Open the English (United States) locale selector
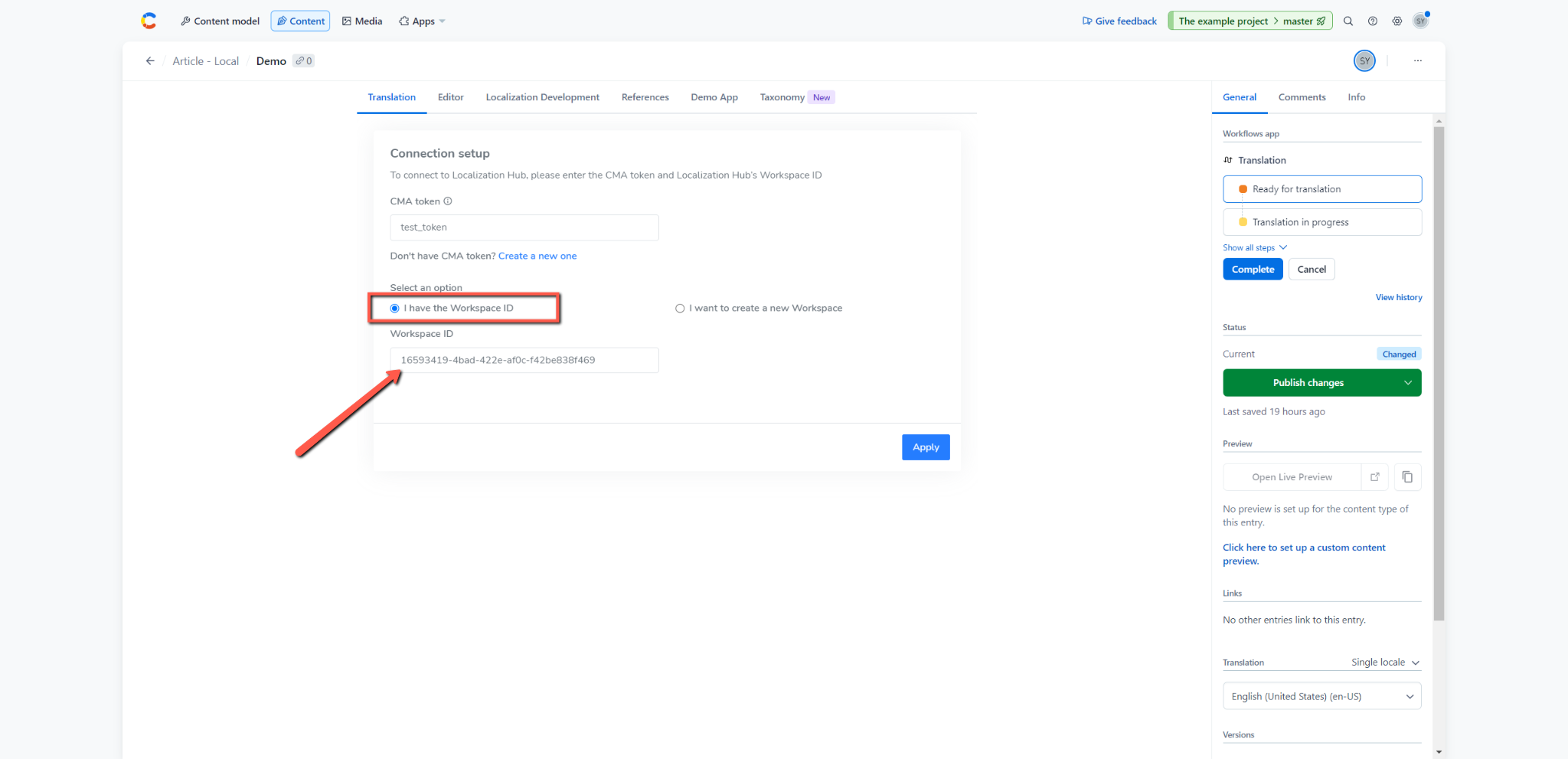The width and height of the screenshot is (1568, 759). click(1322, 696)
